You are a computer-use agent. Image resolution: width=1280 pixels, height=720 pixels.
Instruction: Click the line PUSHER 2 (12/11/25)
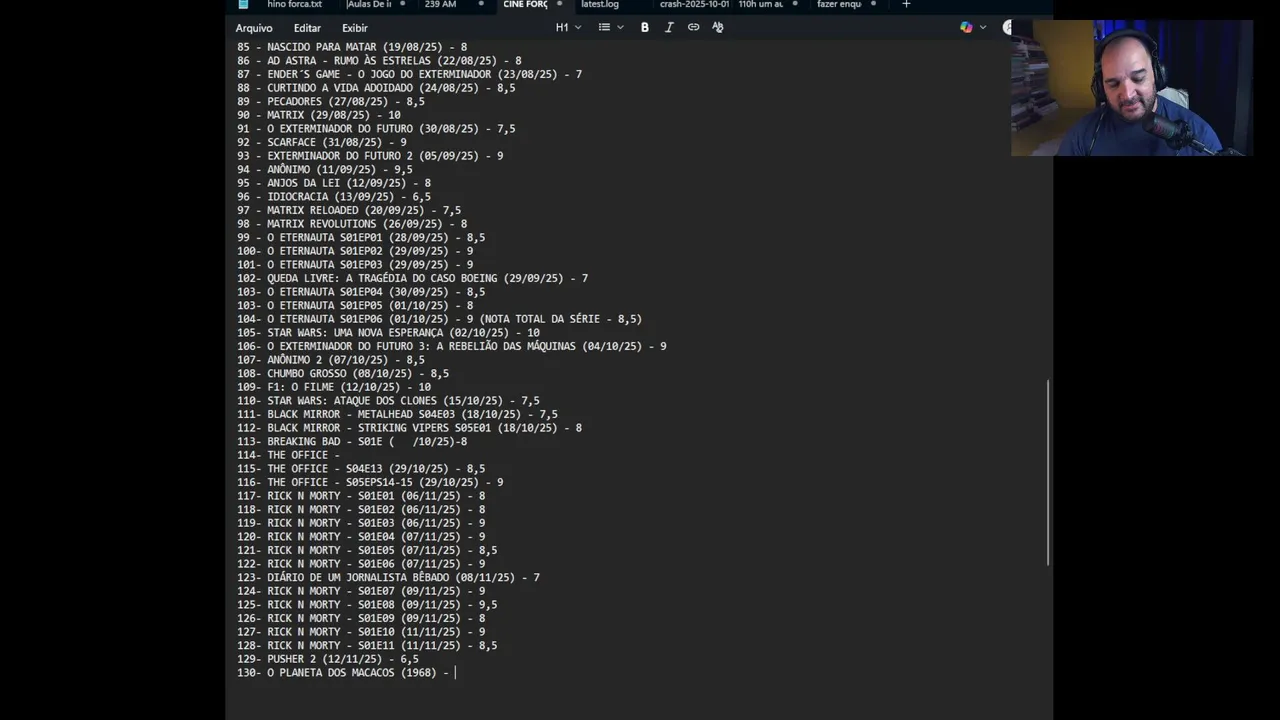(328, 660)
